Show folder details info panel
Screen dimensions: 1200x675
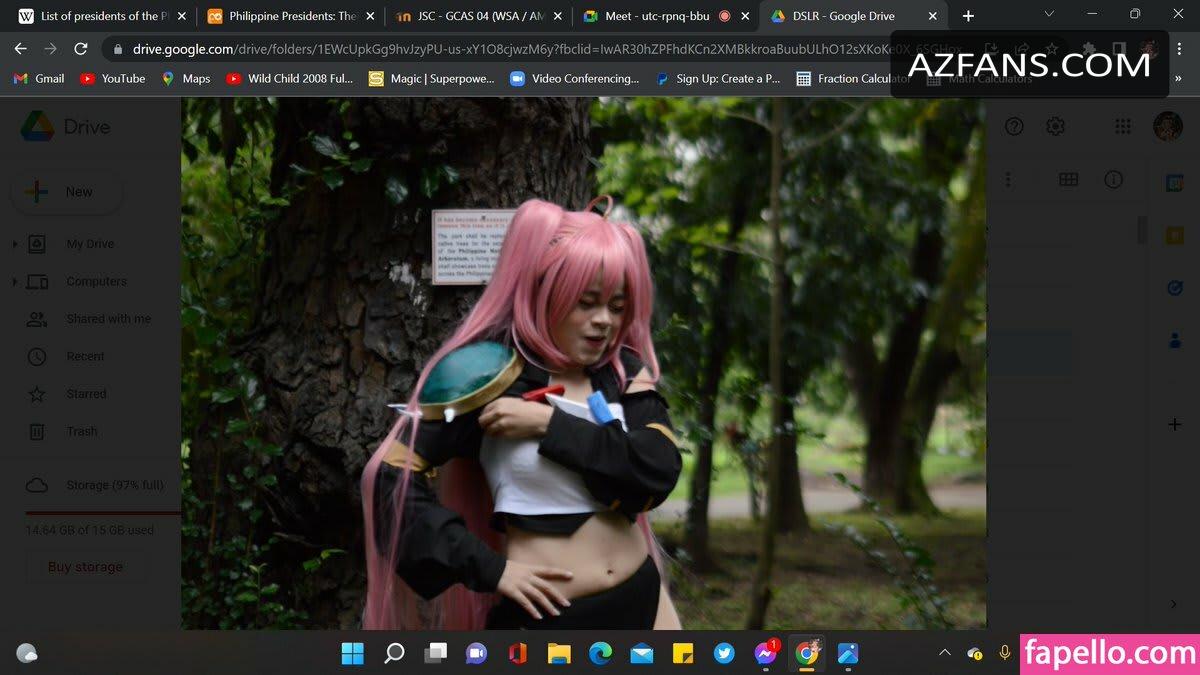point(1113,179)
